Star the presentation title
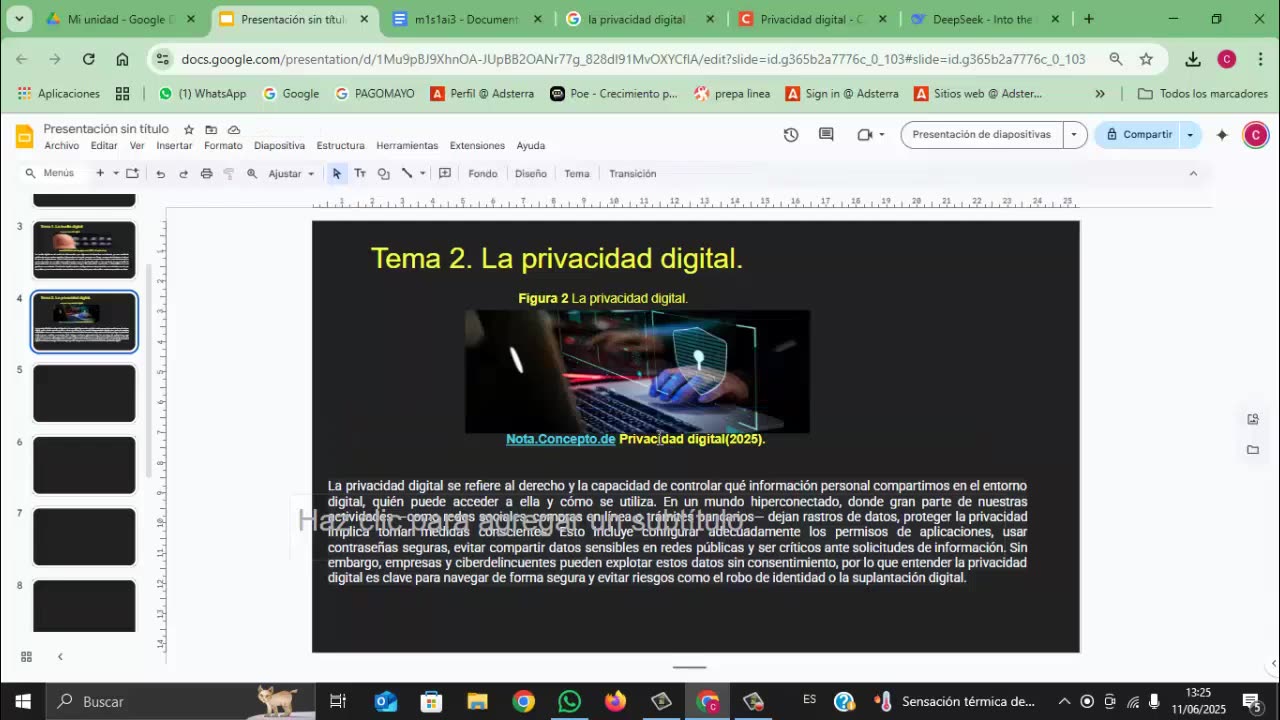1280x720 pixels. coord(188,129)
